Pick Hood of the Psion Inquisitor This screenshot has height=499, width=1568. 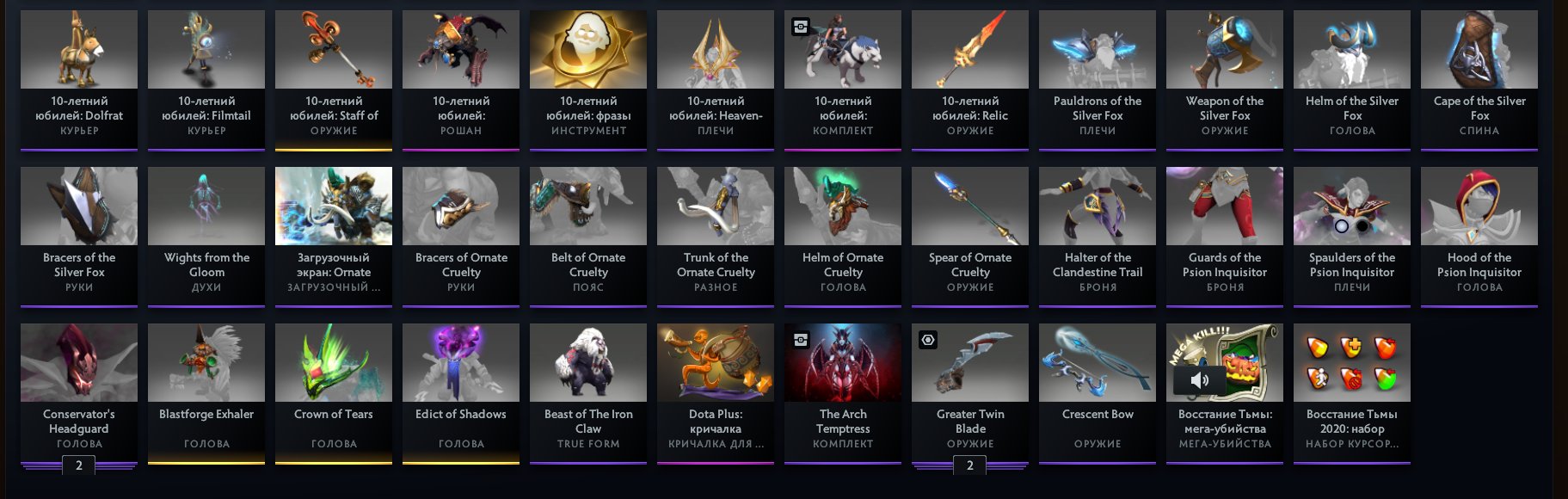tap(1479, 237)
